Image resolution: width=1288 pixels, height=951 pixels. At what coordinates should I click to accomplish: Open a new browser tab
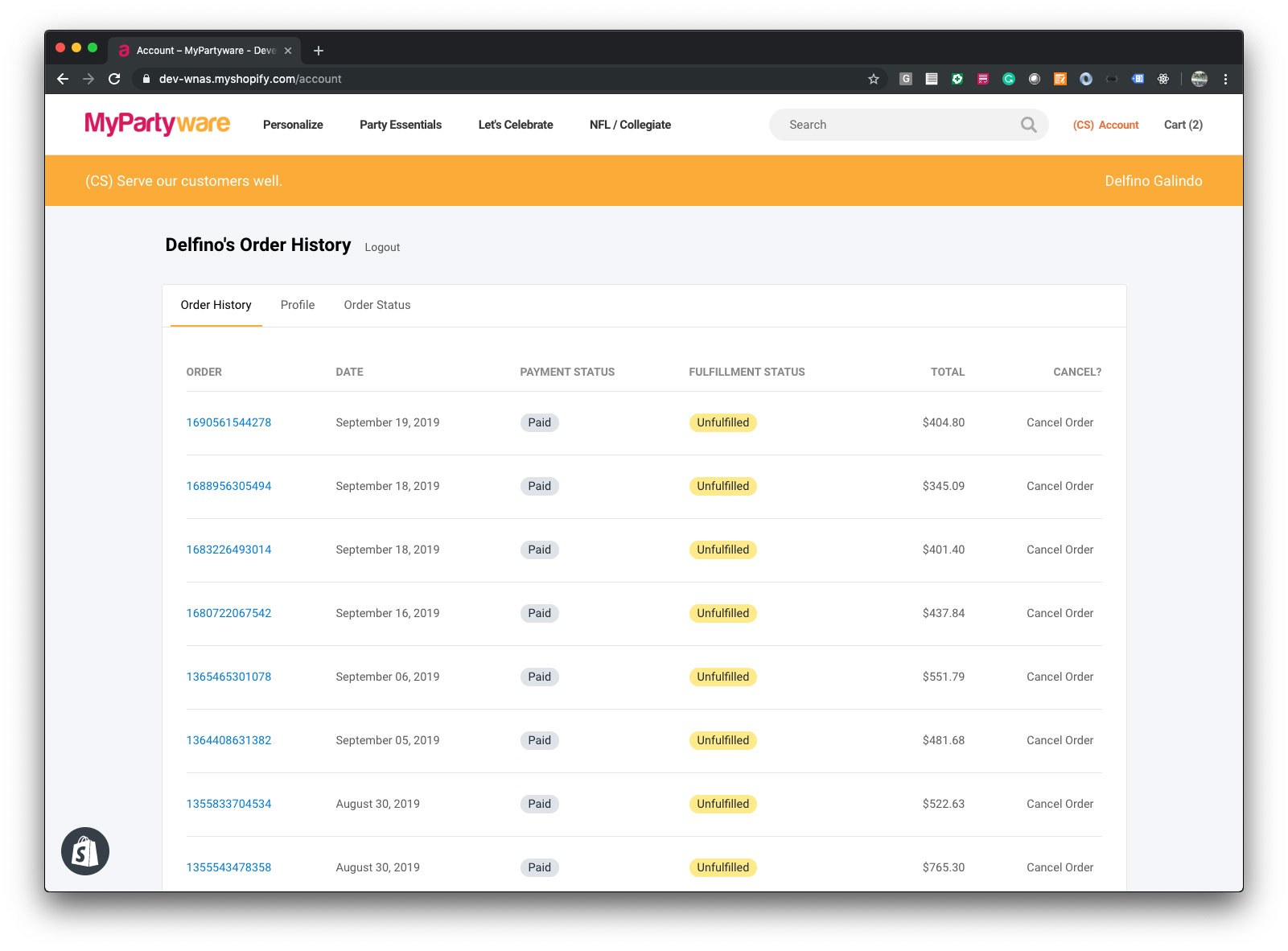pyautogui.click(x=319, y=51)
